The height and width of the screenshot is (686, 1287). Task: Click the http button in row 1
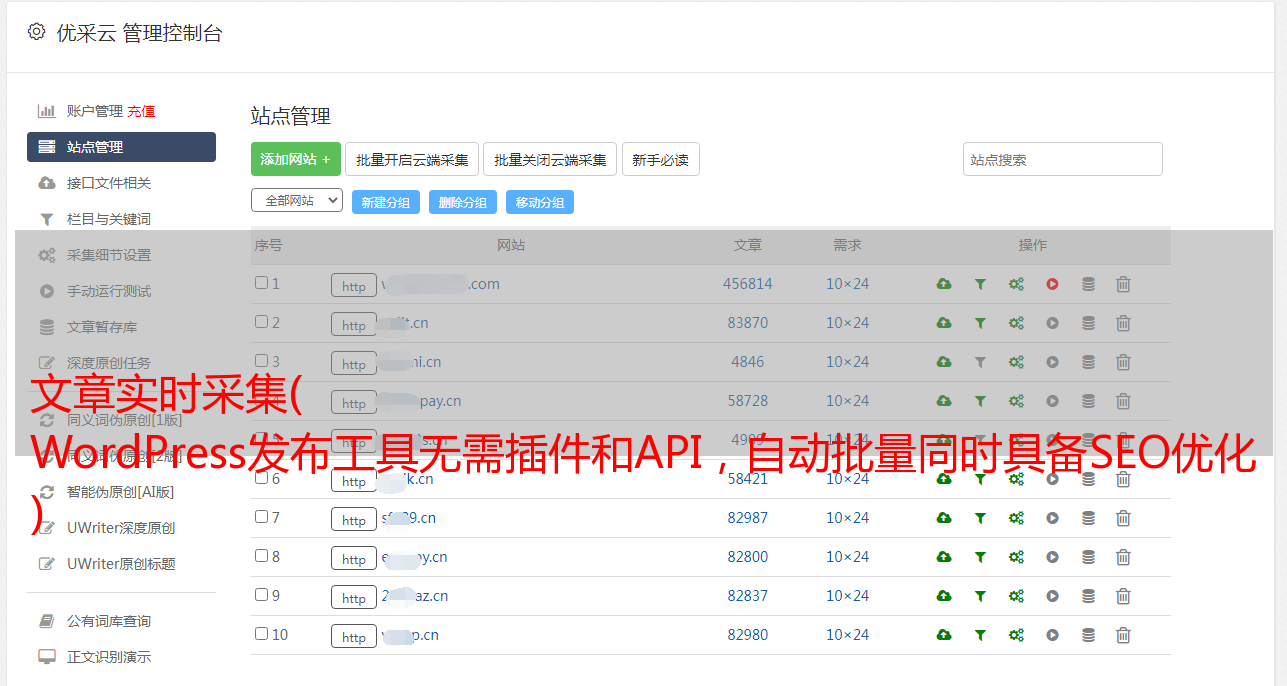354,286
